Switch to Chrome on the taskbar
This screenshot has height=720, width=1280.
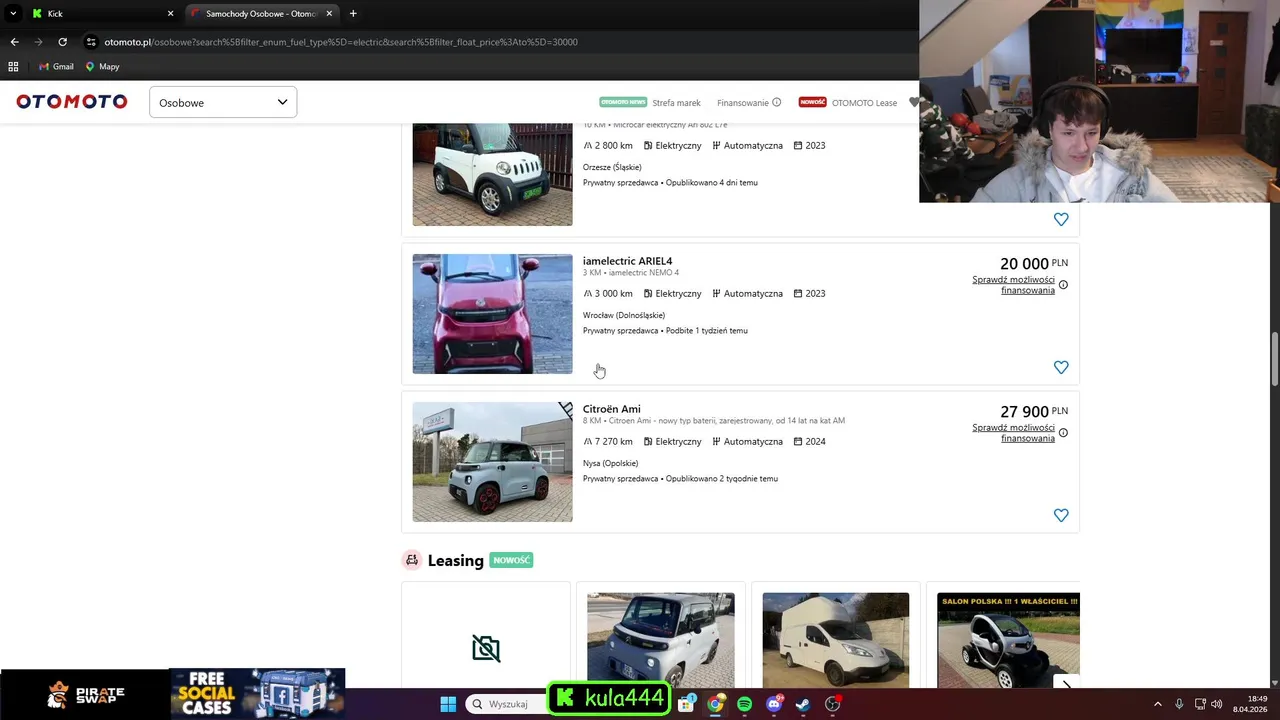715,704
